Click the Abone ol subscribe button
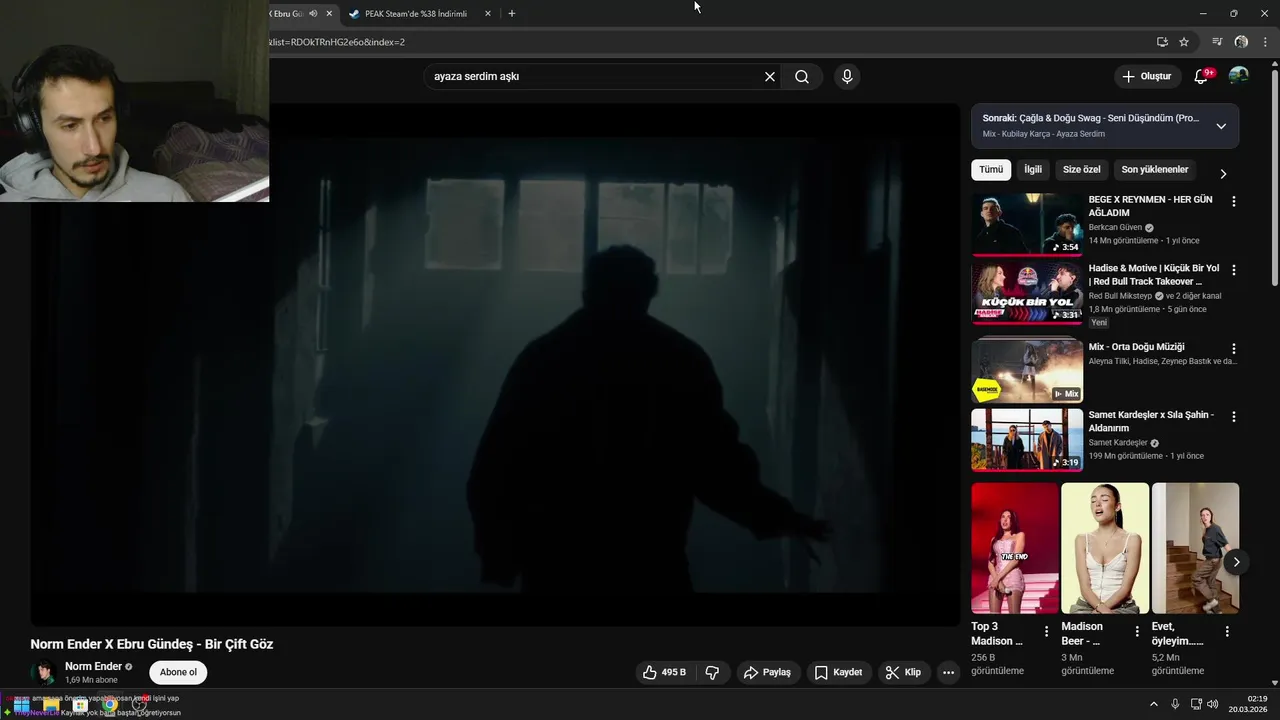 pos(178,672)
